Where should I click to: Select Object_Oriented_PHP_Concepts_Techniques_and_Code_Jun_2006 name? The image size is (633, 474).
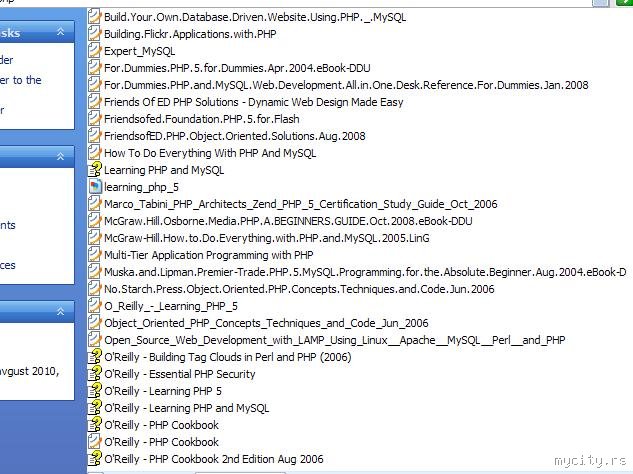pos(266,323)
